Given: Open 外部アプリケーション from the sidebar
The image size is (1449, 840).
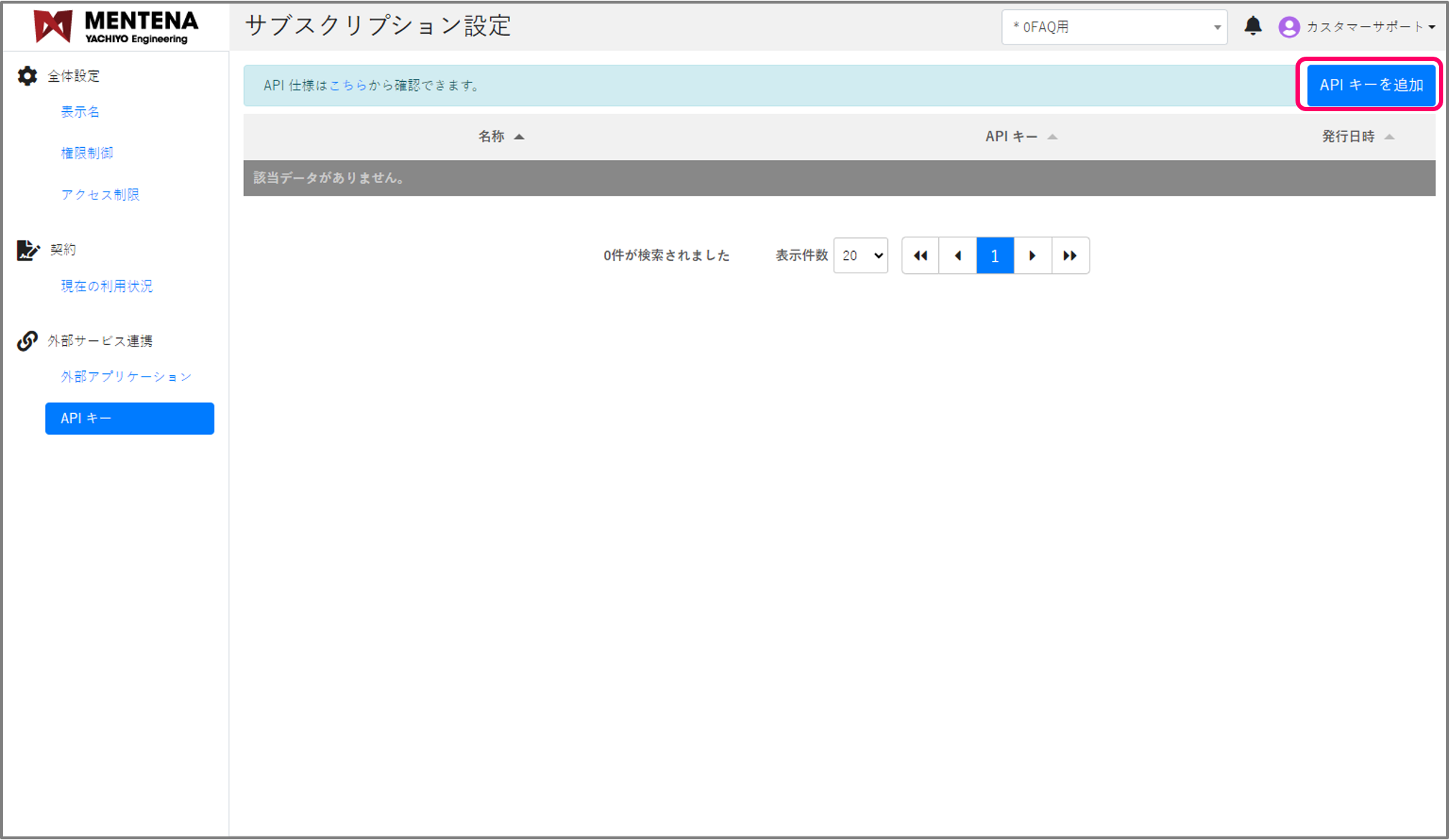Looking at the screenshot, I should [x=126, y=376].
